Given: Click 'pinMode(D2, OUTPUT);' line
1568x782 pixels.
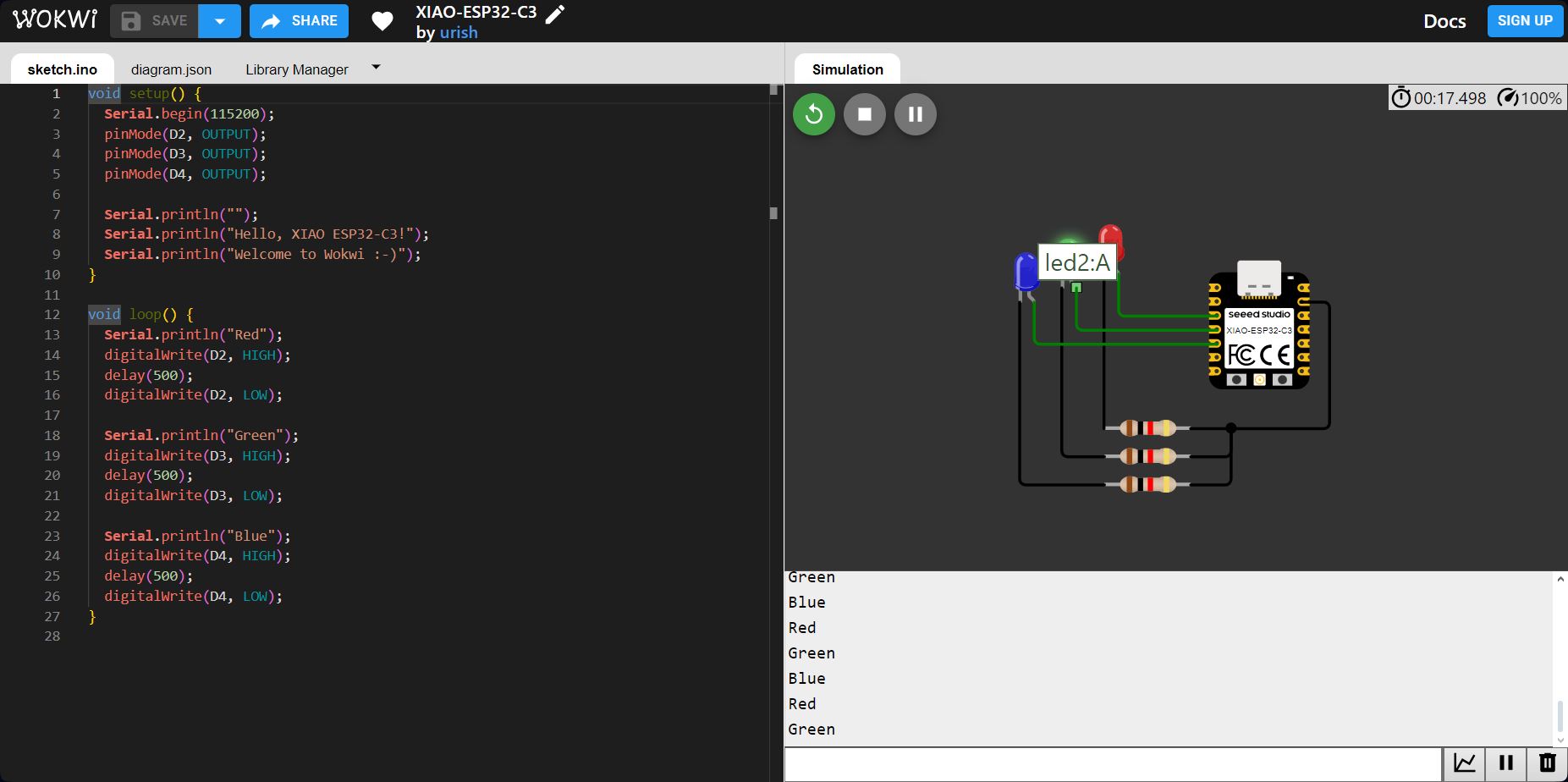Looking at the screenshot, I should (x=185, y=134).
